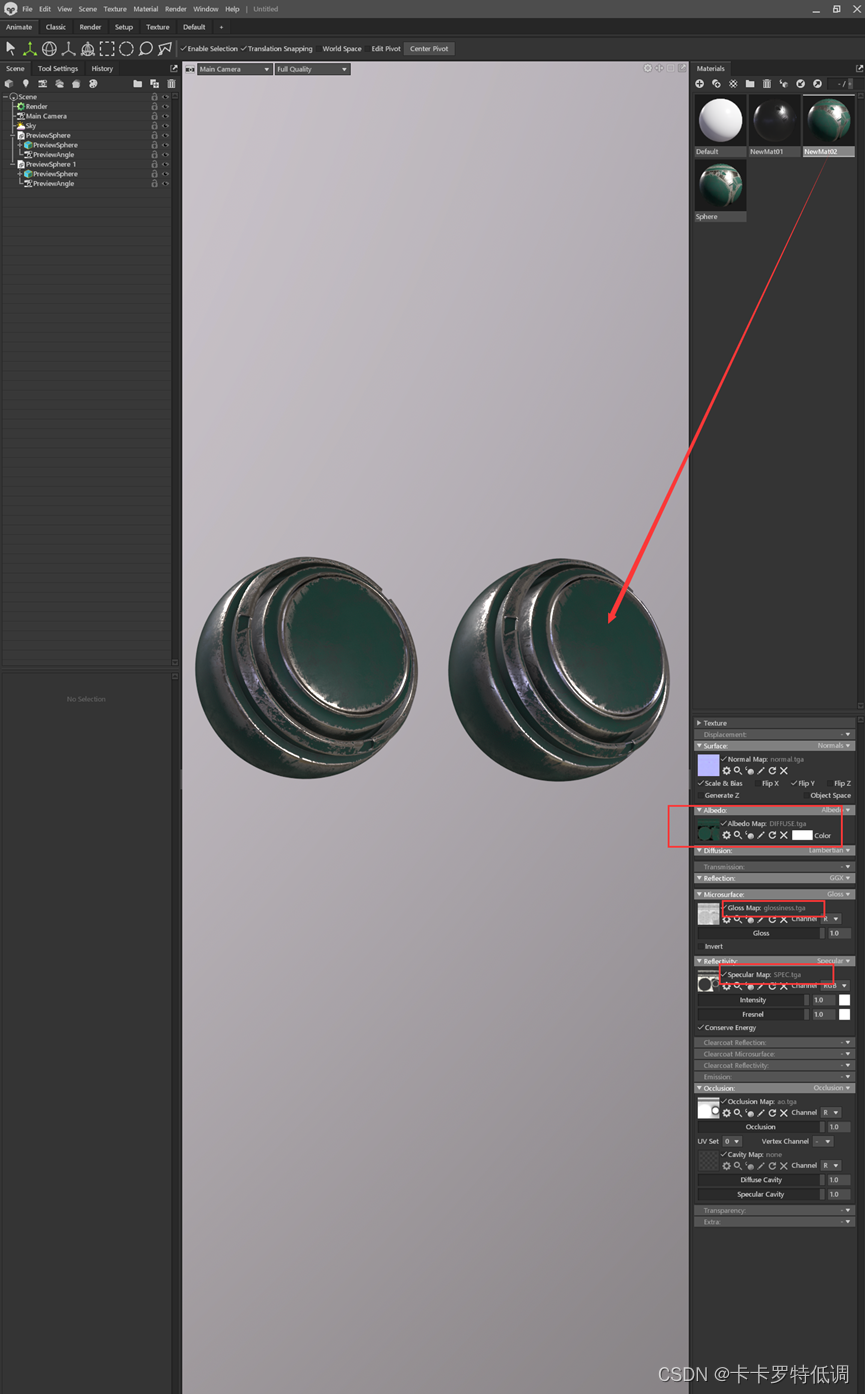Collapse the Occlusion section
The image size is (865, 1394).
[699, 1088]
